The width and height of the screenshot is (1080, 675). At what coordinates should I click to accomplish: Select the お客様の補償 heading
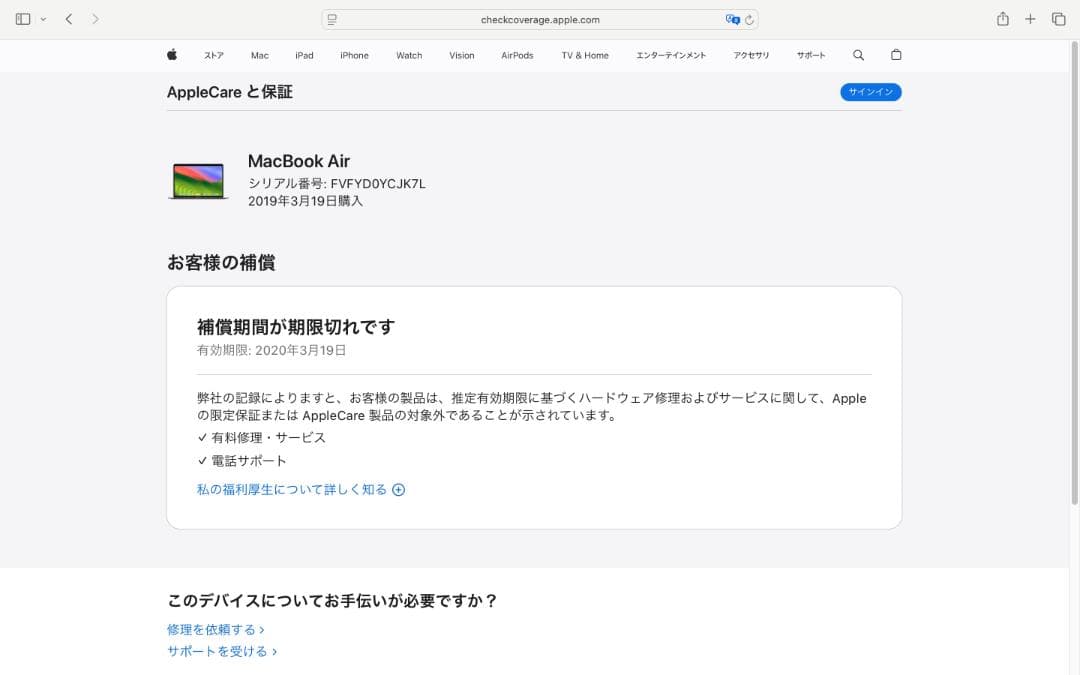[221, 262]
